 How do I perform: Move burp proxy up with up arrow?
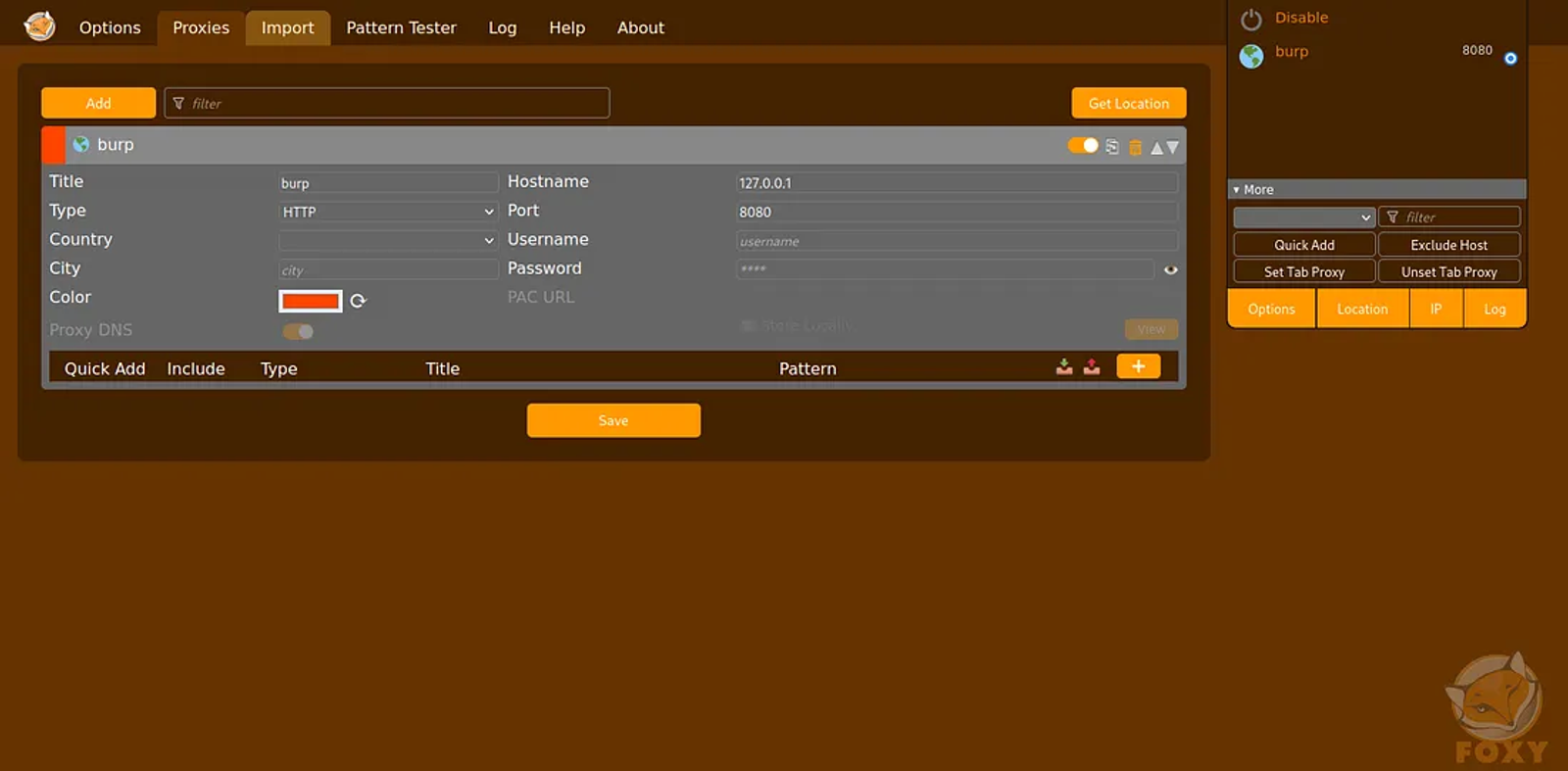pos(1156,148)
